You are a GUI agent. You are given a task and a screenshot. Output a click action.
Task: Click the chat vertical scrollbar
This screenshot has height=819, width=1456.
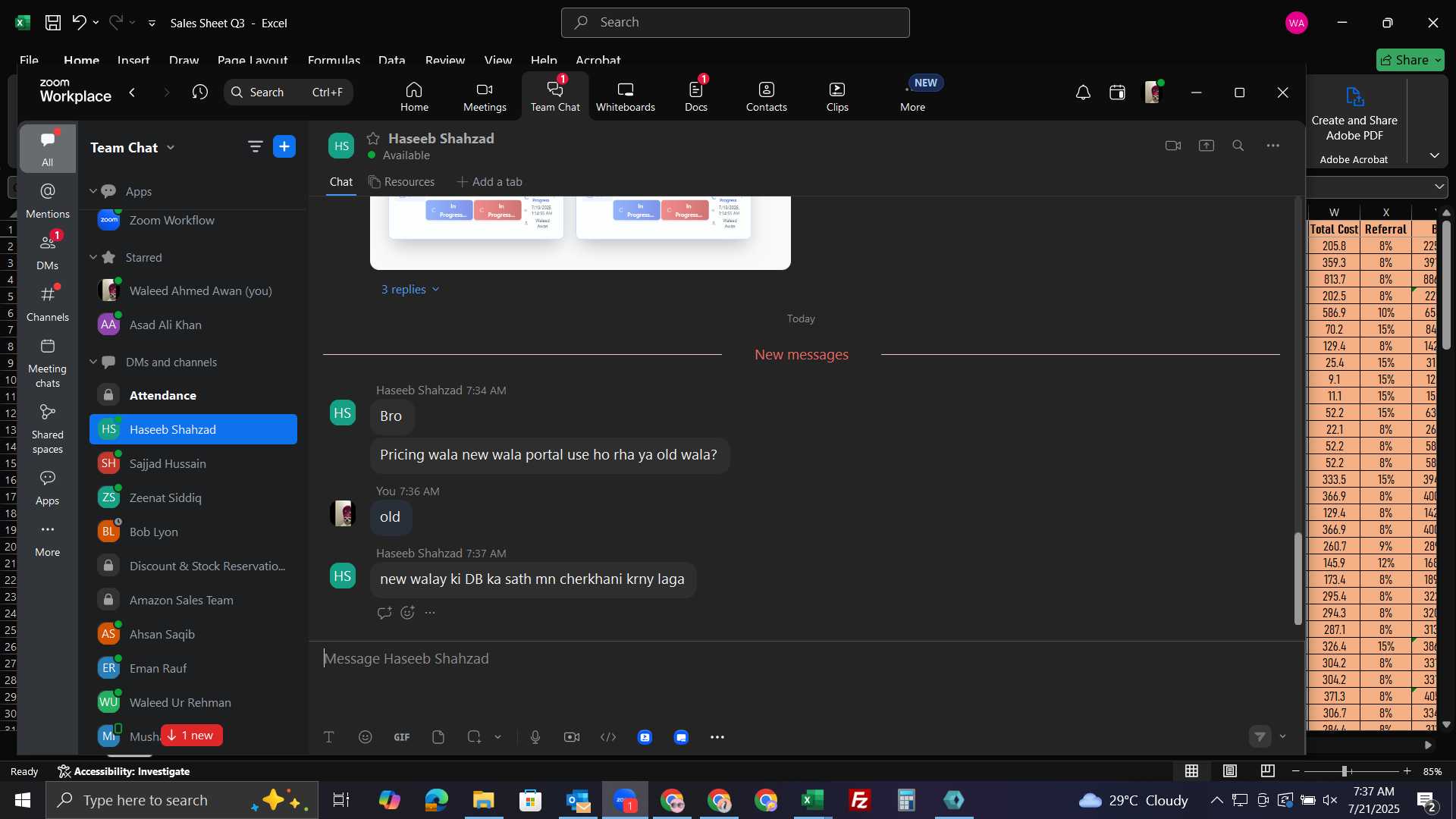coord(1298,579)
